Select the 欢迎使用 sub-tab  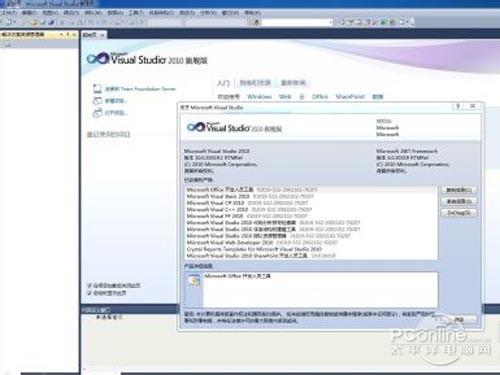(x=229, y=97)
